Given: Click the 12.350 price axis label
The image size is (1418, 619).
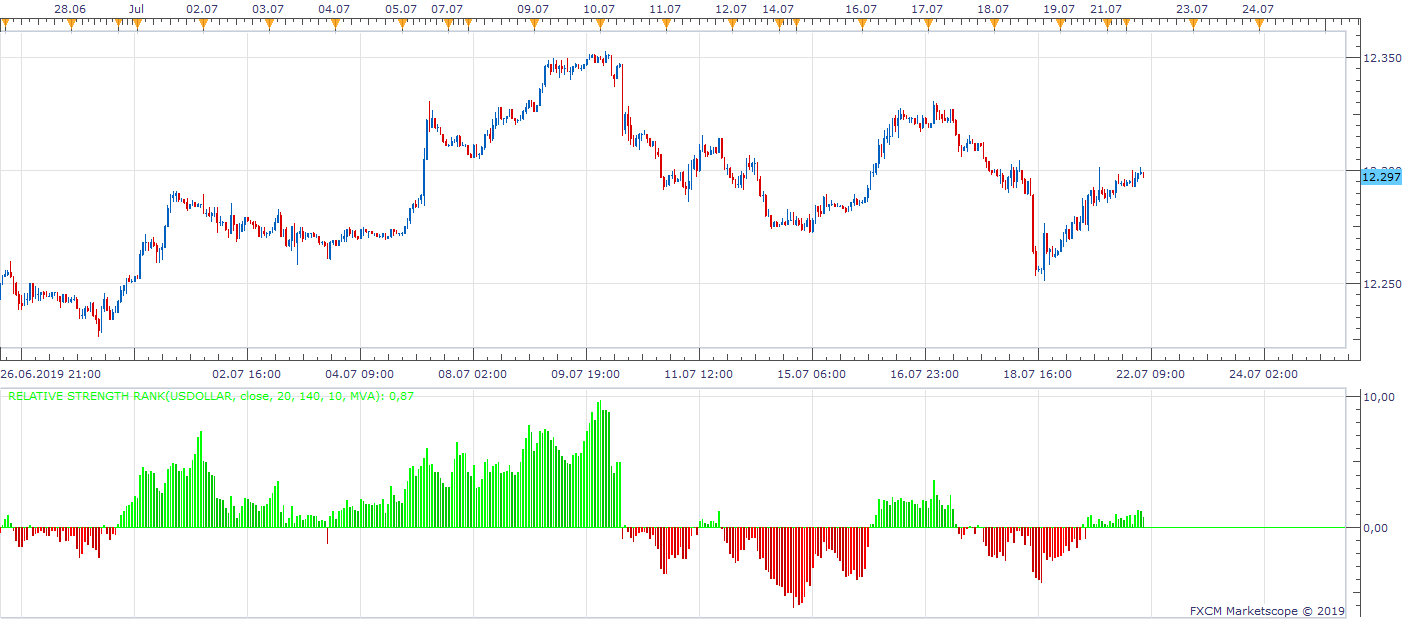Looking at the screenshot, I should (x=1382, y=58).
